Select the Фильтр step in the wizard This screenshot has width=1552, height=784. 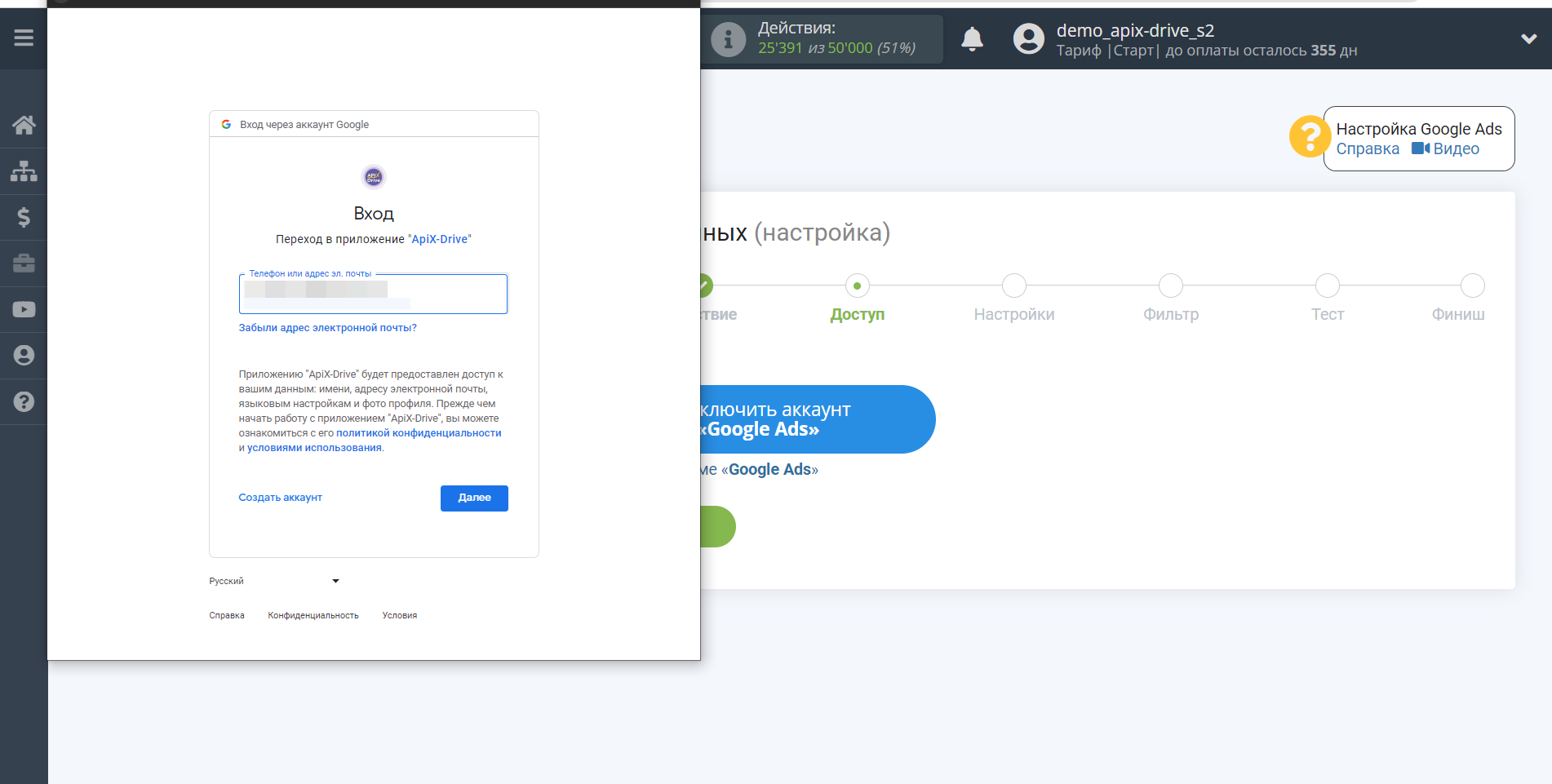[x=1170, y=299]
